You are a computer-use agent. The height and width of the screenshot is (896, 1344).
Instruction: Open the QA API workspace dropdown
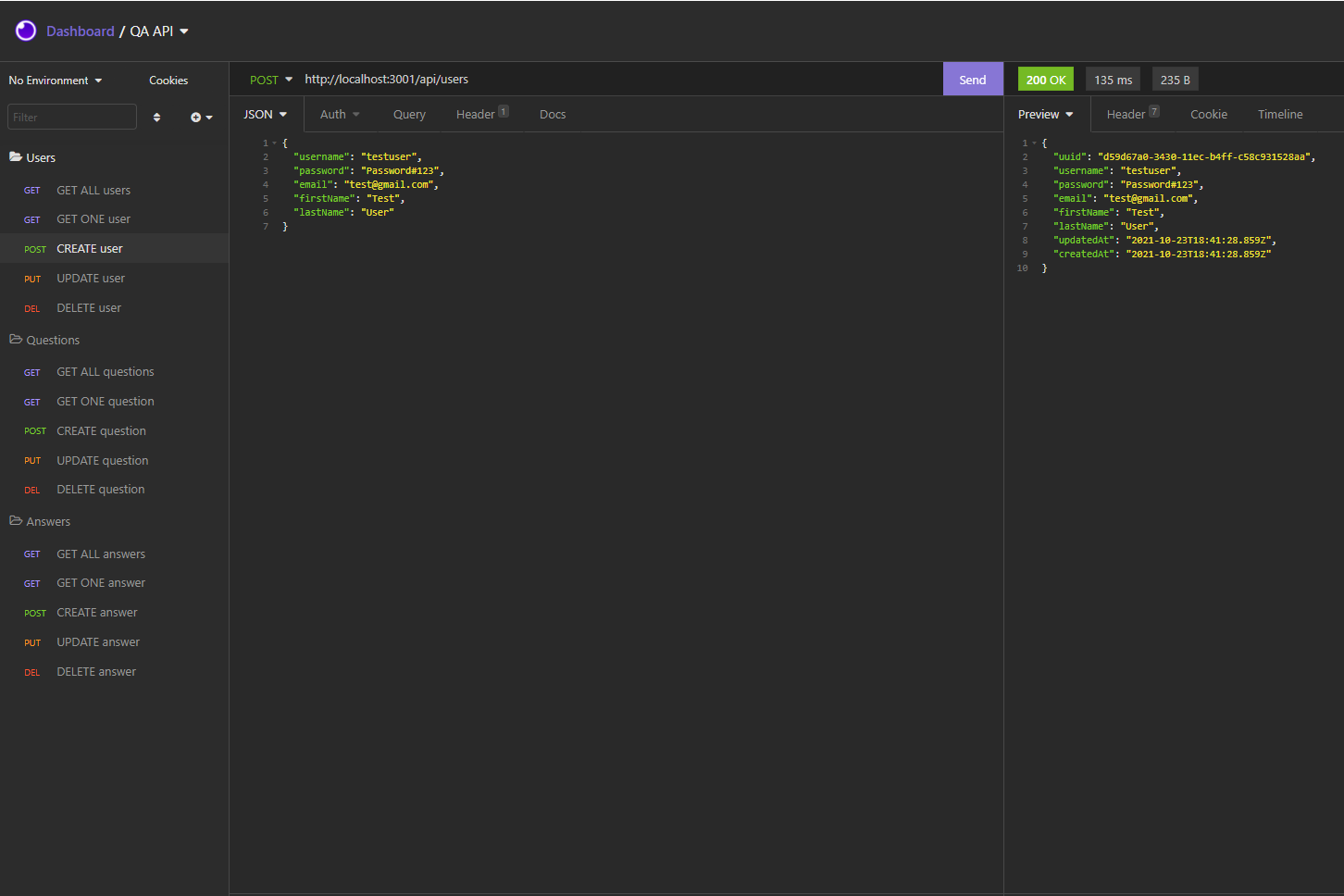(x=159, y=31)
